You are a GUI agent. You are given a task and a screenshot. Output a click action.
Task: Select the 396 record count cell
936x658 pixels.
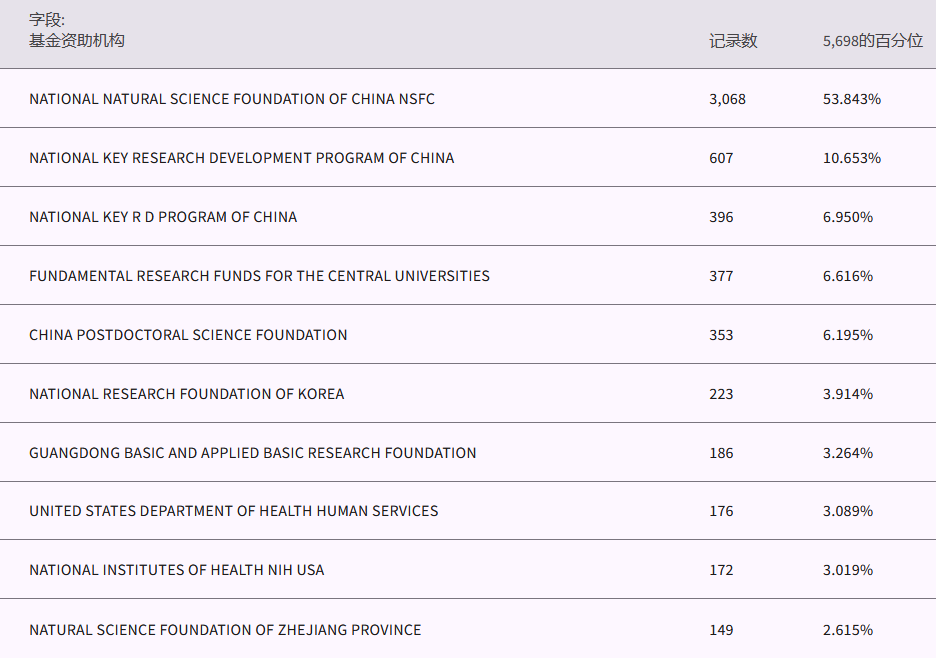pos(721,217)
